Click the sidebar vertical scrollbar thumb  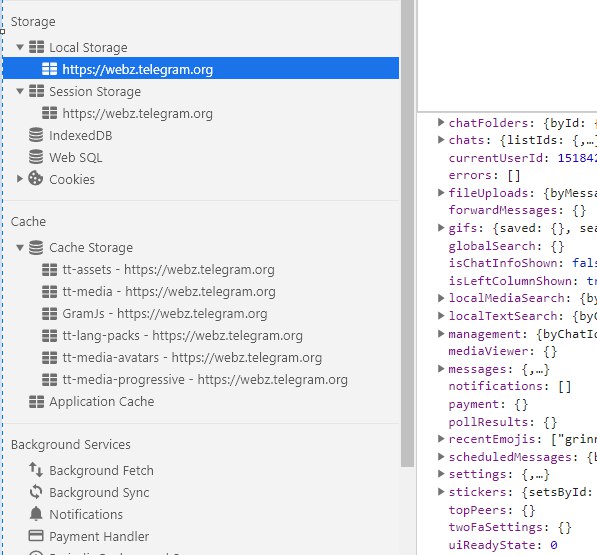click(x=407, y=233)
